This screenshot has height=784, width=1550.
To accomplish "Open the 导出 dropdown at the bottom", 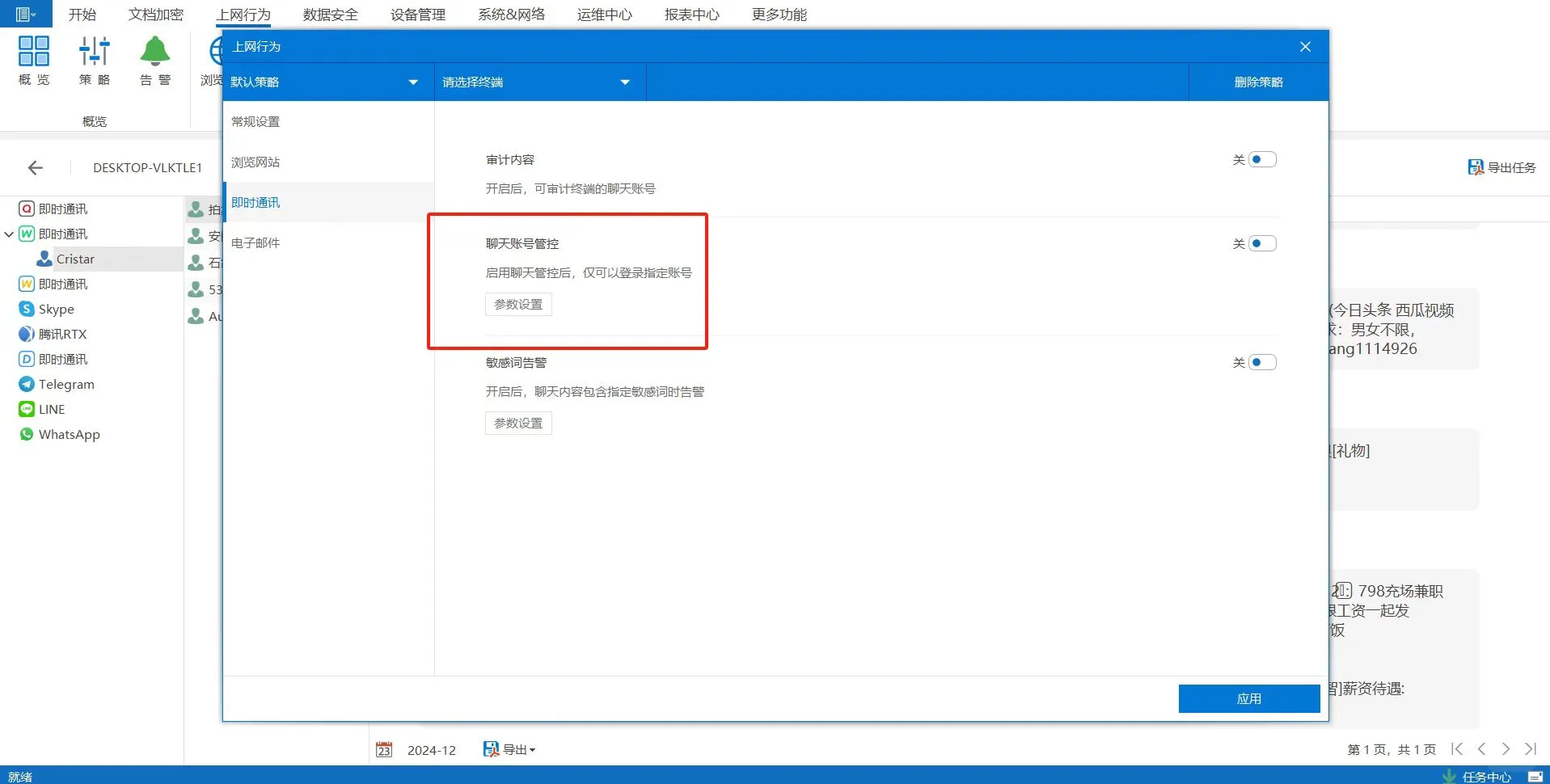I will pyautogui.click(x=510, y=749).
